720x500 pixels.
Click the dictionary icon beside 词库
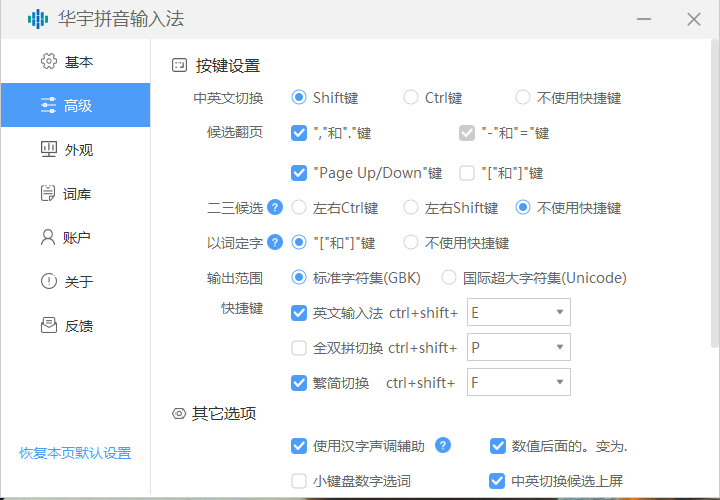tap(48, 194)
